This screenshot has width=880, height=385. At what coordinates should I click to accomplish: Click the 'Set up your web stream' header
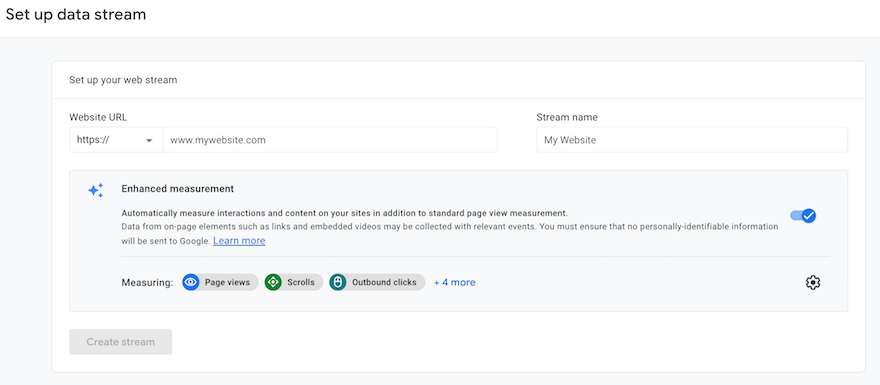(x=123, y=80)
